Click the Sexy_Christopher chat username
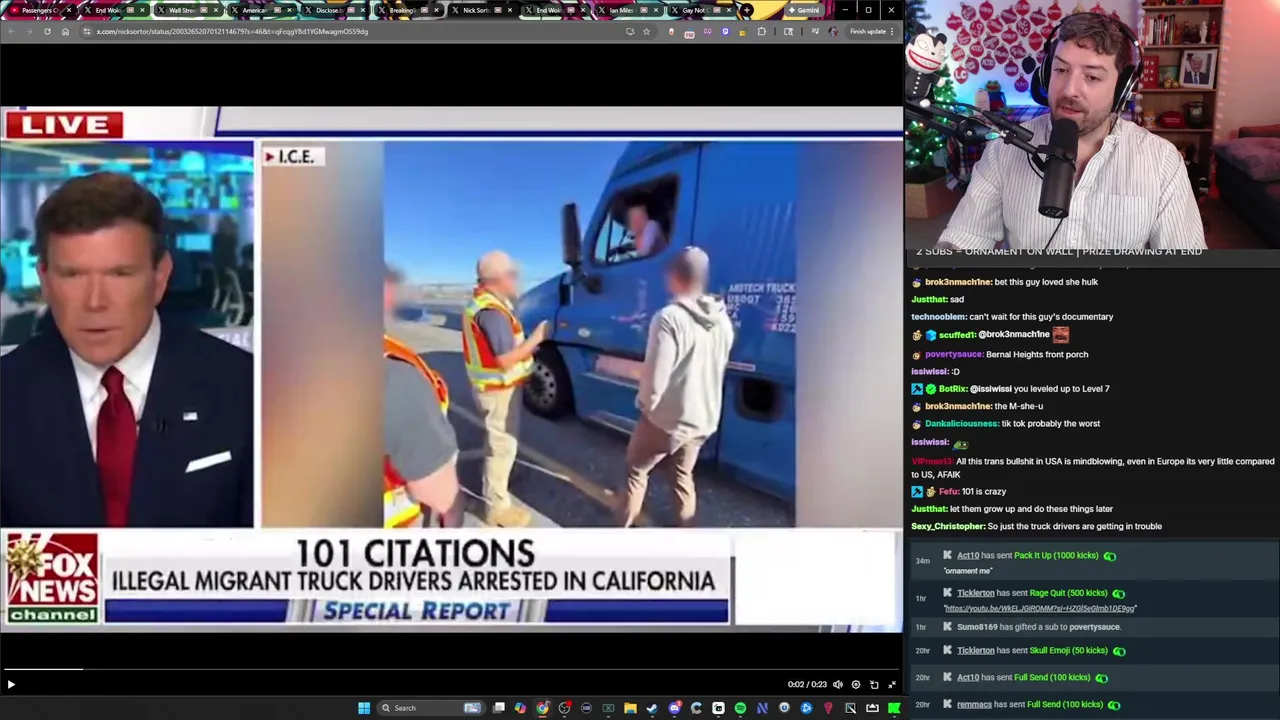The height and width of the screenshot is (720, 1280). pyautogui.click(x=947, y=526)
